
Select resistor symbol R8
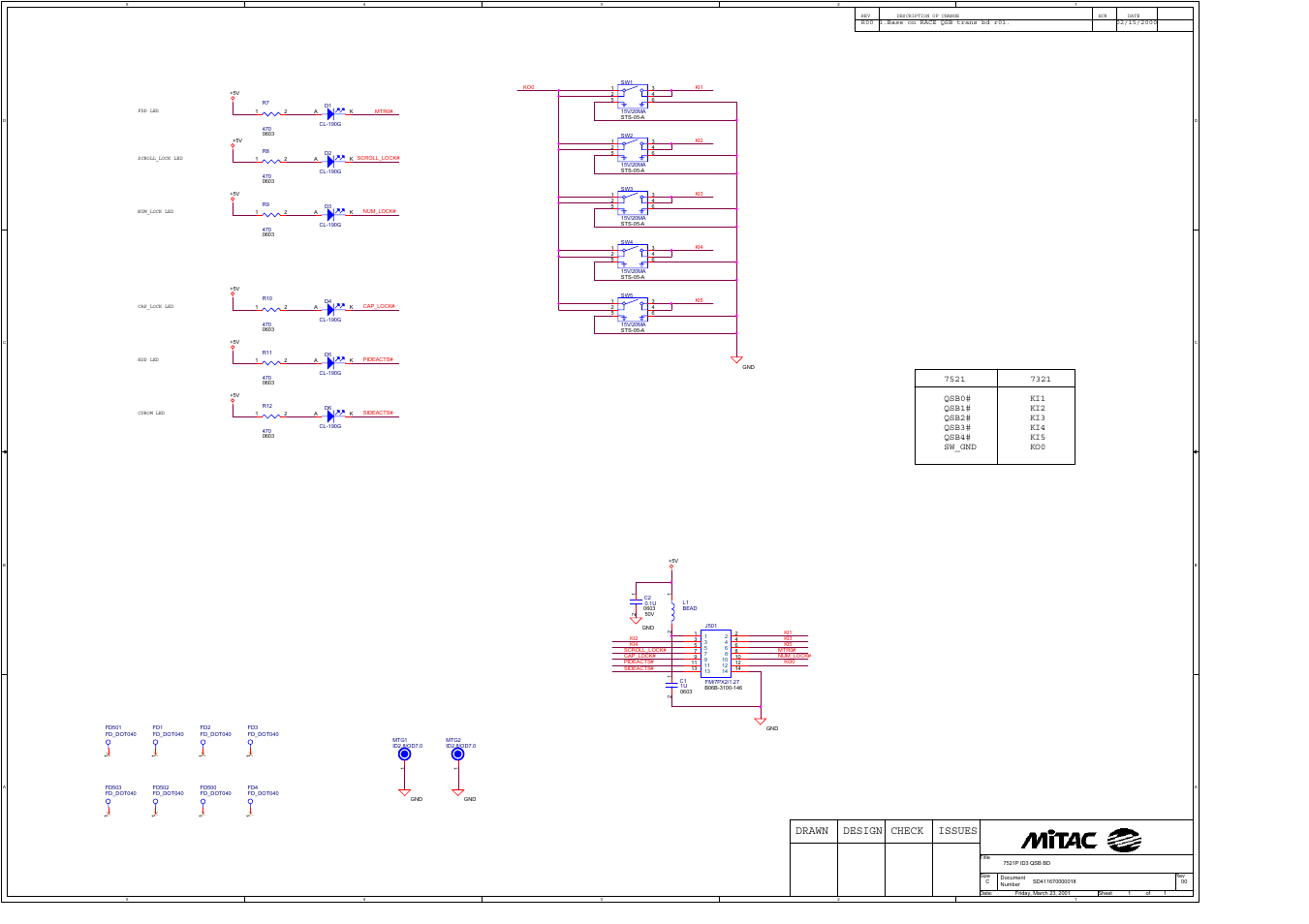pyautogui.click(x=271, y=160)
